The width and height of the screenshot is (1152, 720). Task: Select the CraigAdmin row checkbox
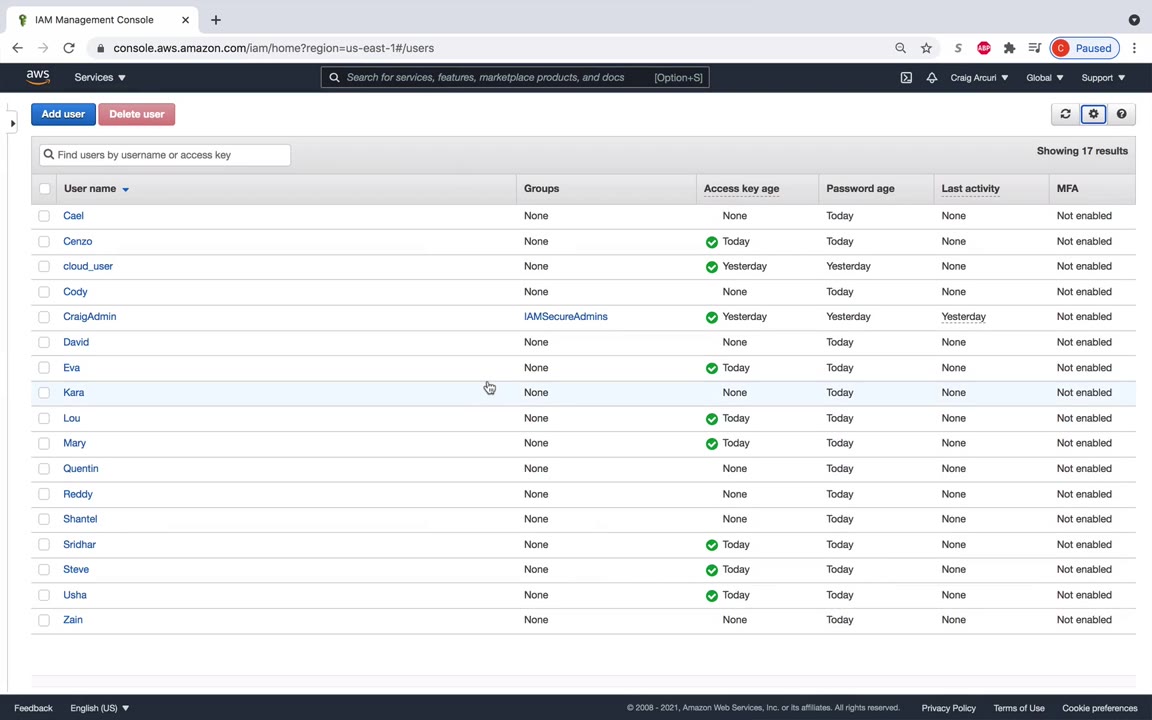44,317
